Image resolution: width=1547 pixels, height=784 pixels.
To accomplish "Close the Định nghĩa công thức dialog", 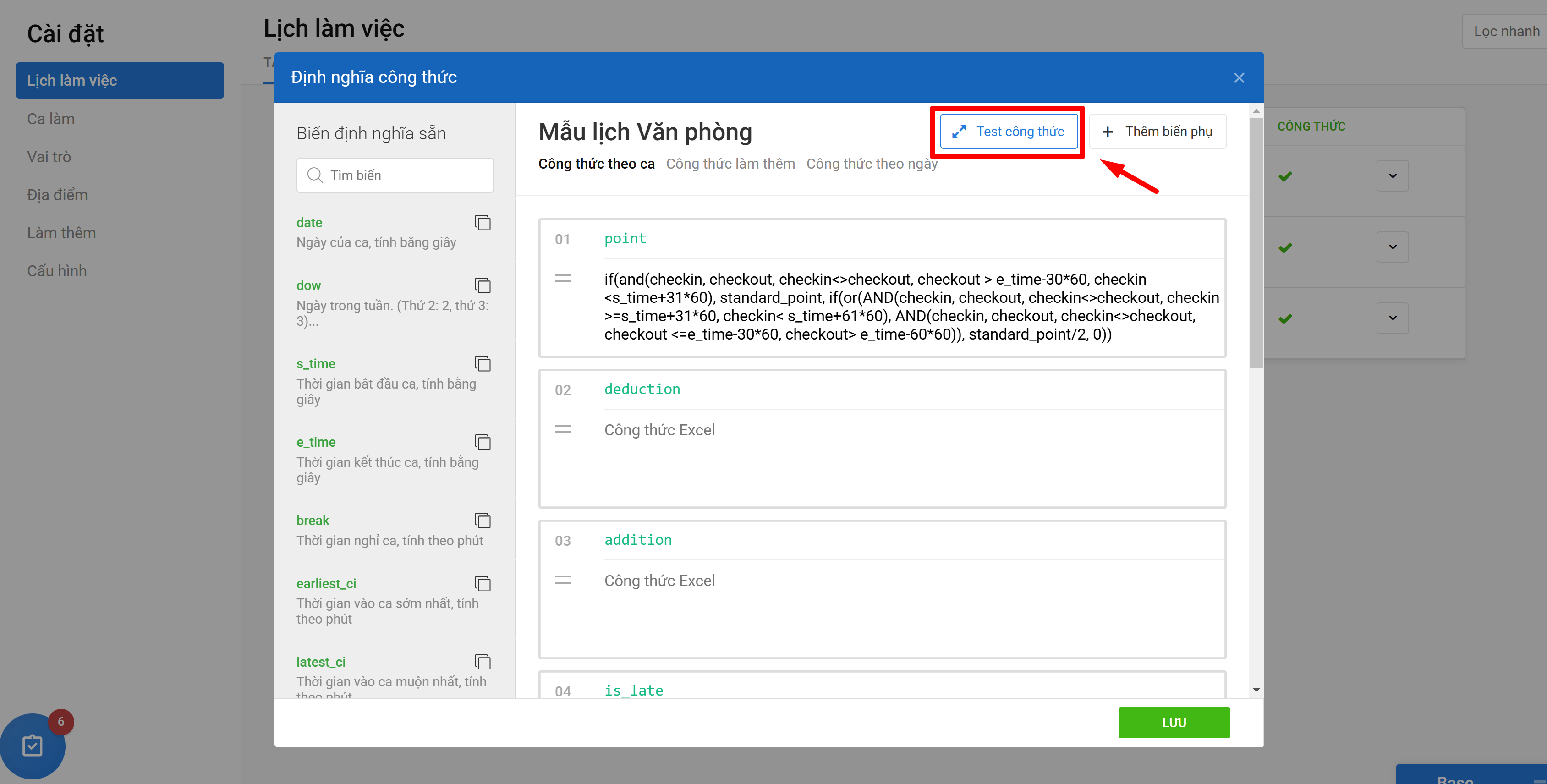I will (1239, 78).
